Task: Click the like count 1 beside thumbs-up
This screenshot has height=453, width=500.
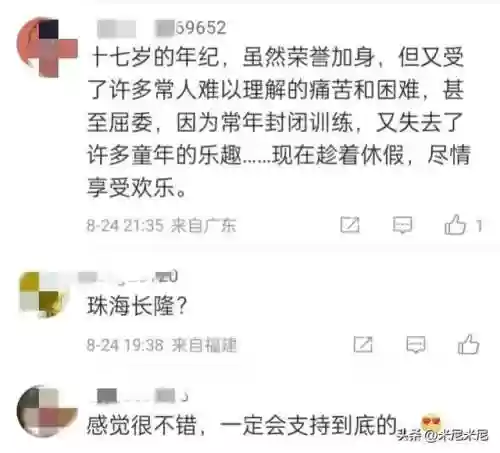Action: (x=479, y=226)
